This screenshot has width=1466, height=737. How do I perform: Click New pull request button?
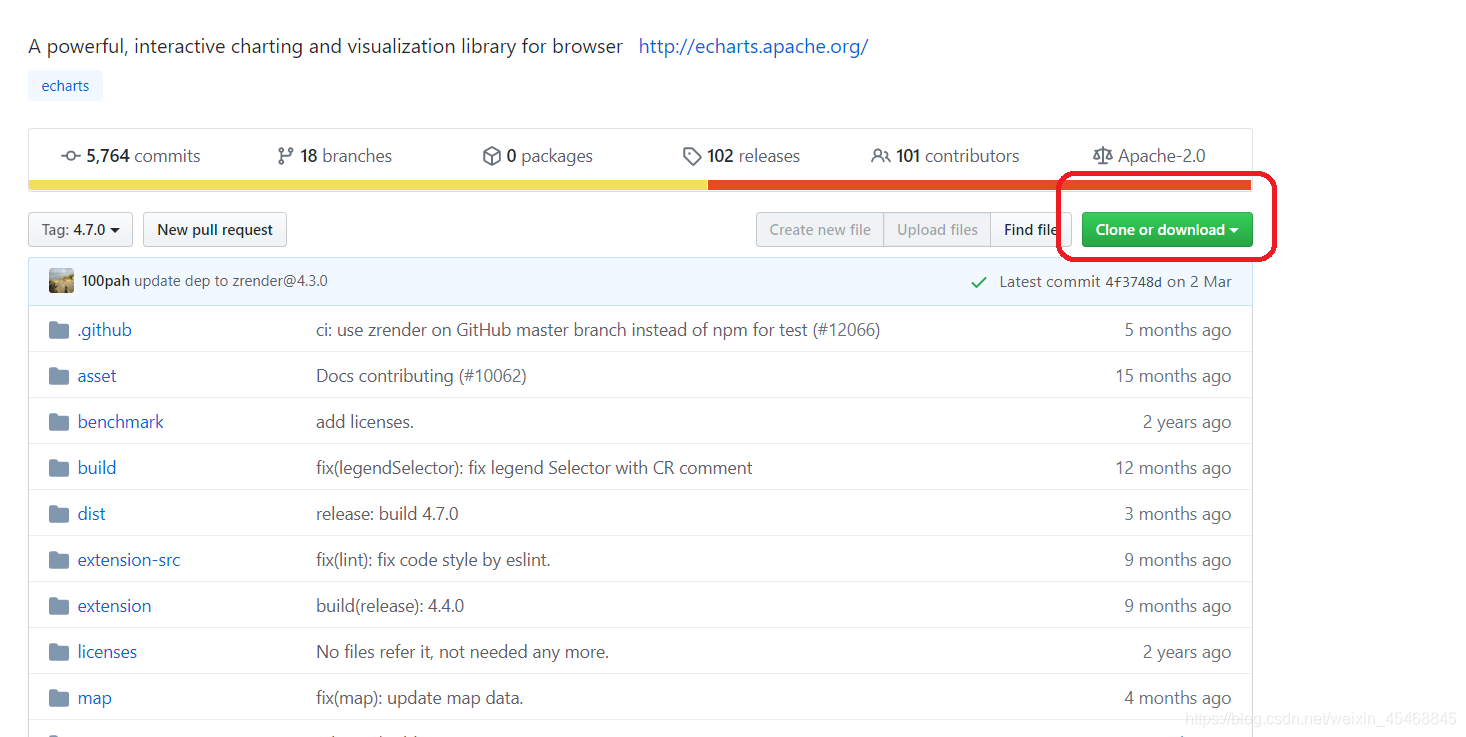coord(215,230)
